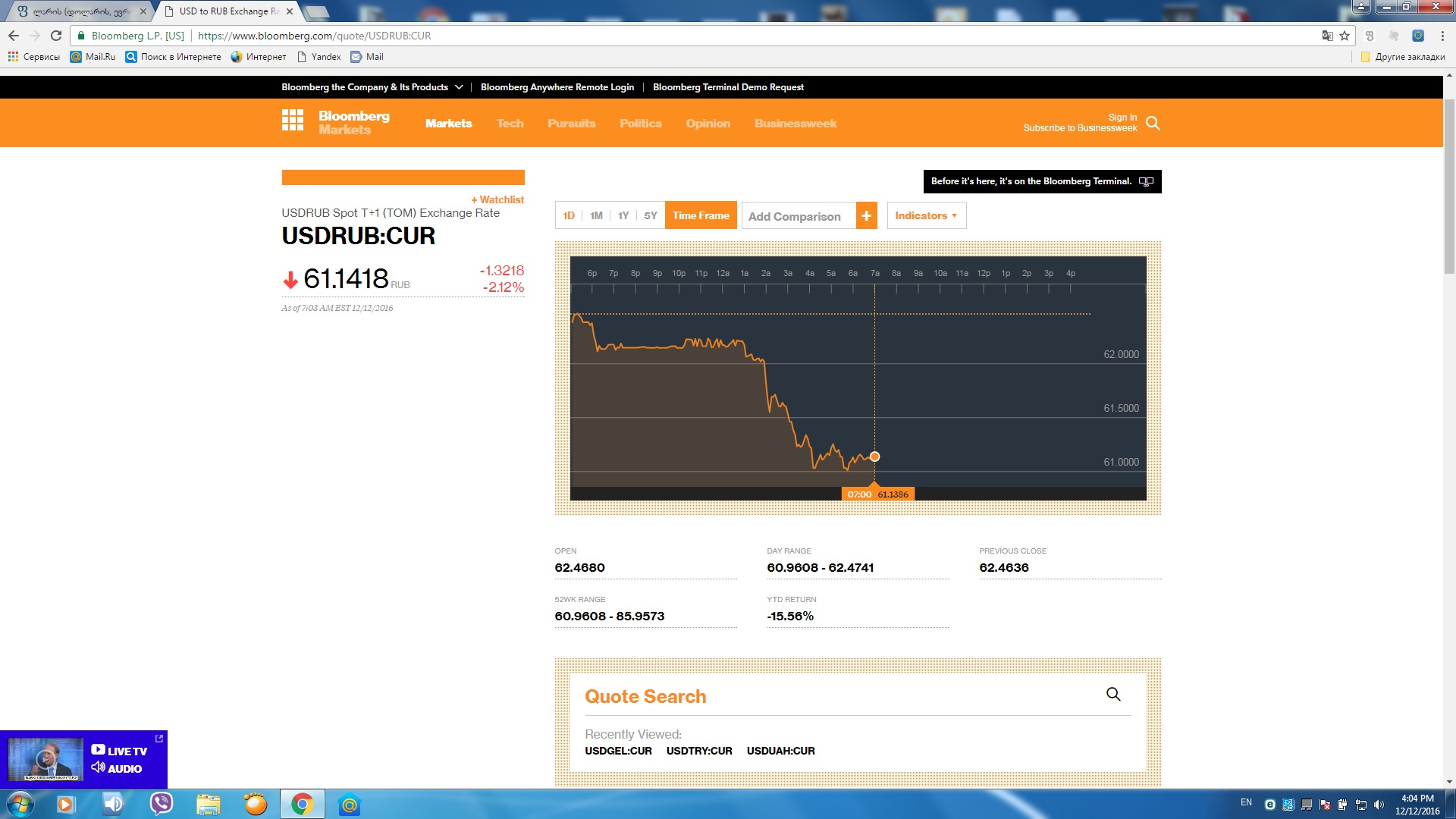Click the search magnifier in orange header
Screen dimensions: 1456x819
tap(1153, 123)
